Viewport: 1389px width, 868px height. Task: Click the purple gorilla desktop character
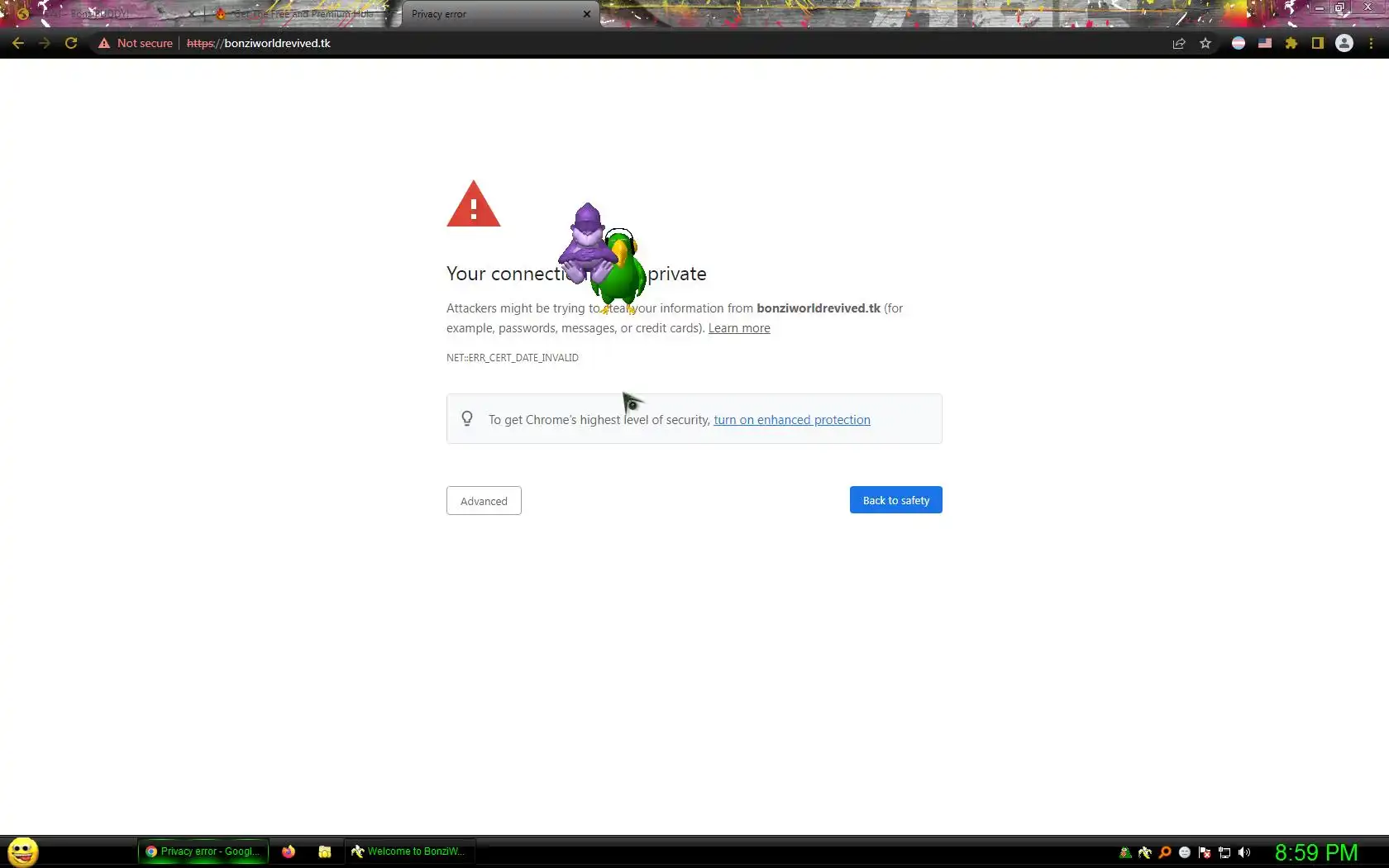click(x=586, y=243)
